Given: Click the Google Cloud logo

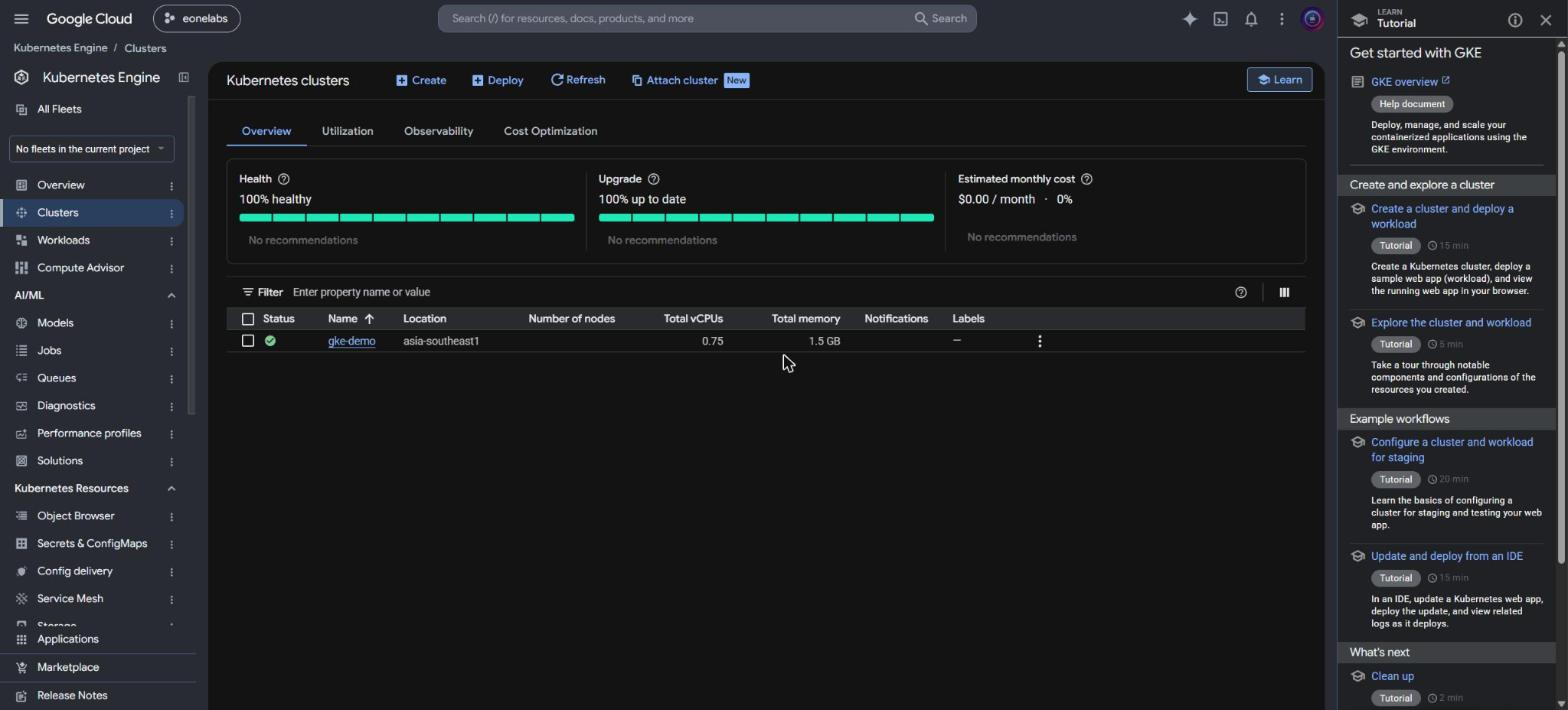Looking at the screenshot, I should [x=89, y=19].
